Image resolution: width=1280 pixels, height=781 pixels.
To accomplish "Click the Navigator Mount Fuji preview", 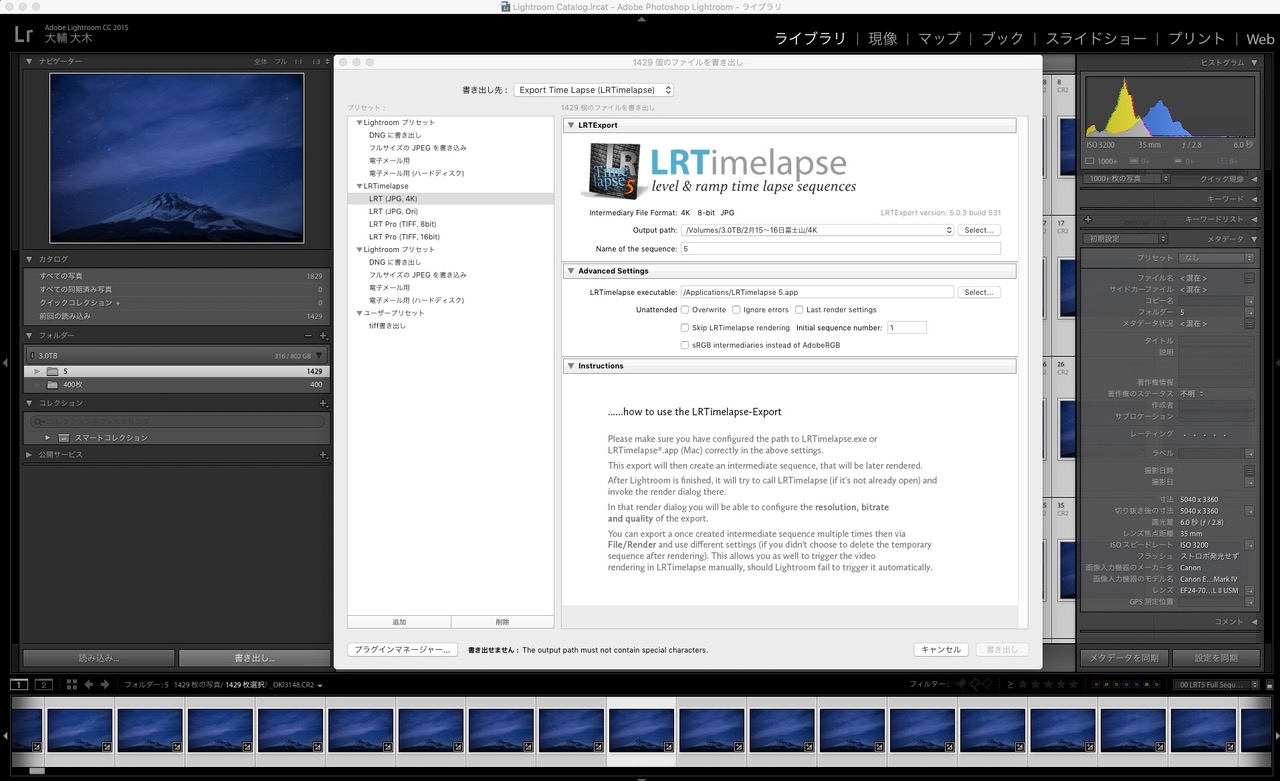I will (176, 158).
